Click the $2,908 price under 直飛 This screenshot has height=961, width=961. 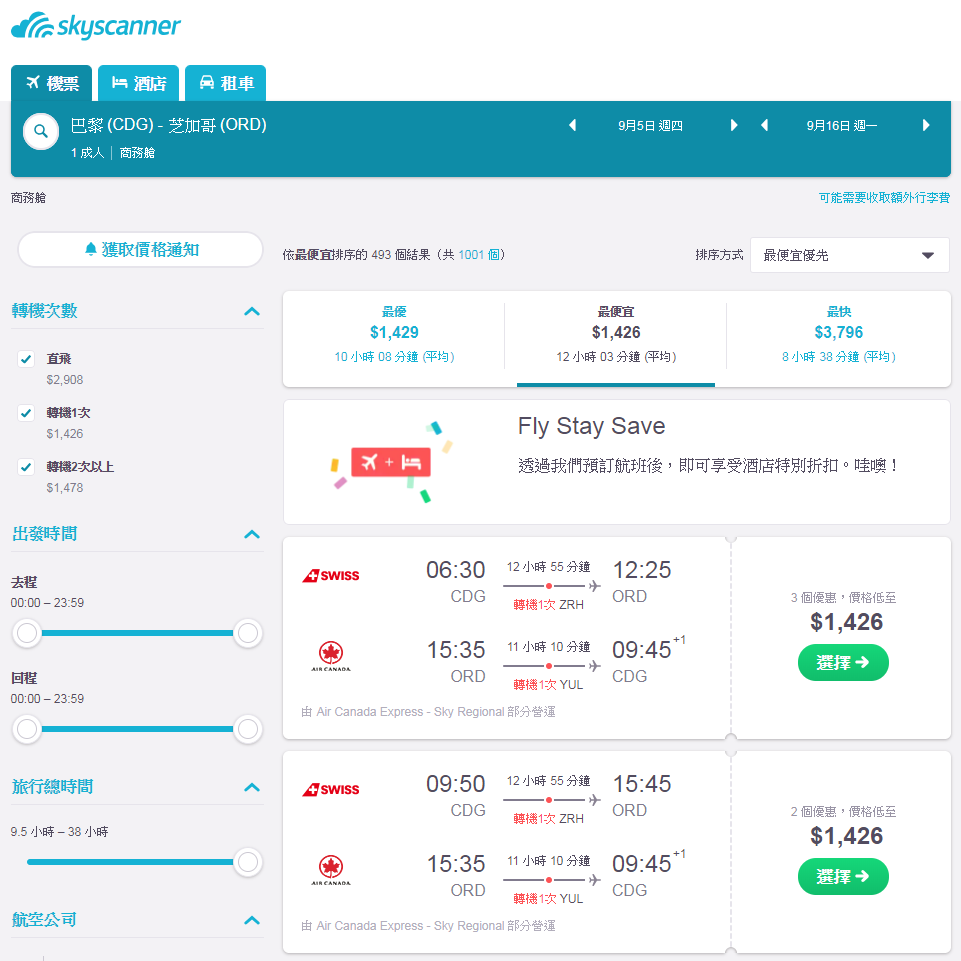(65, 379)
